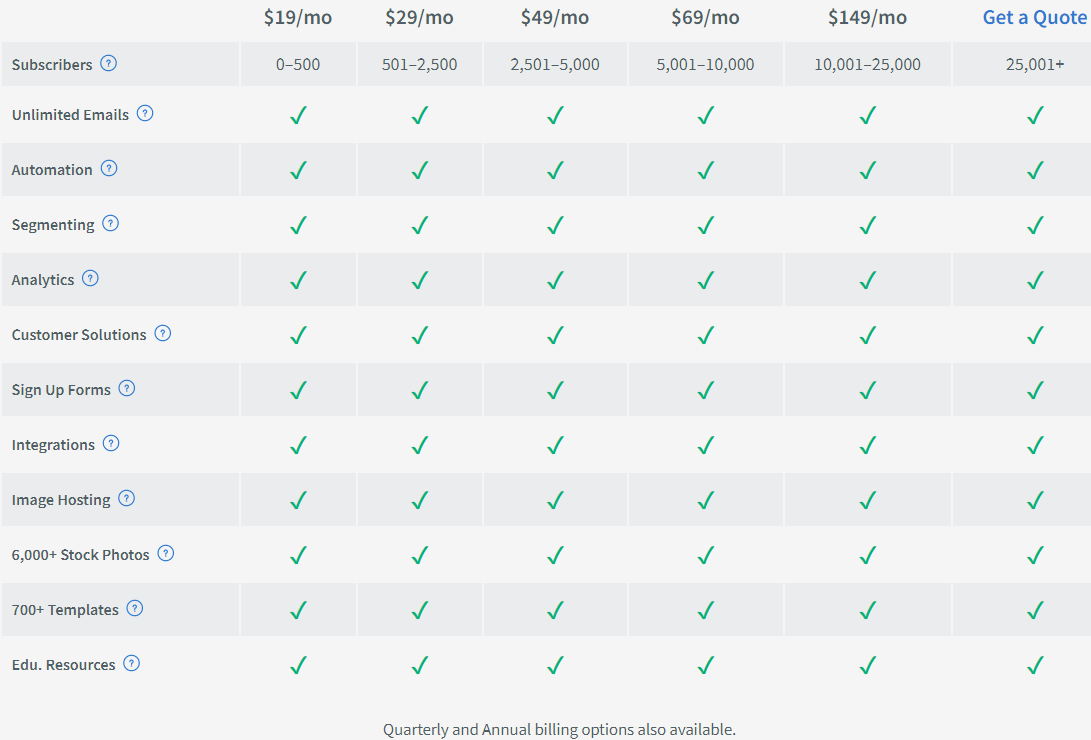This screenshot has width=1091, height=740.
Task: Click the Automation checkmark under $69/mo
Action: [x=706, y=170]
